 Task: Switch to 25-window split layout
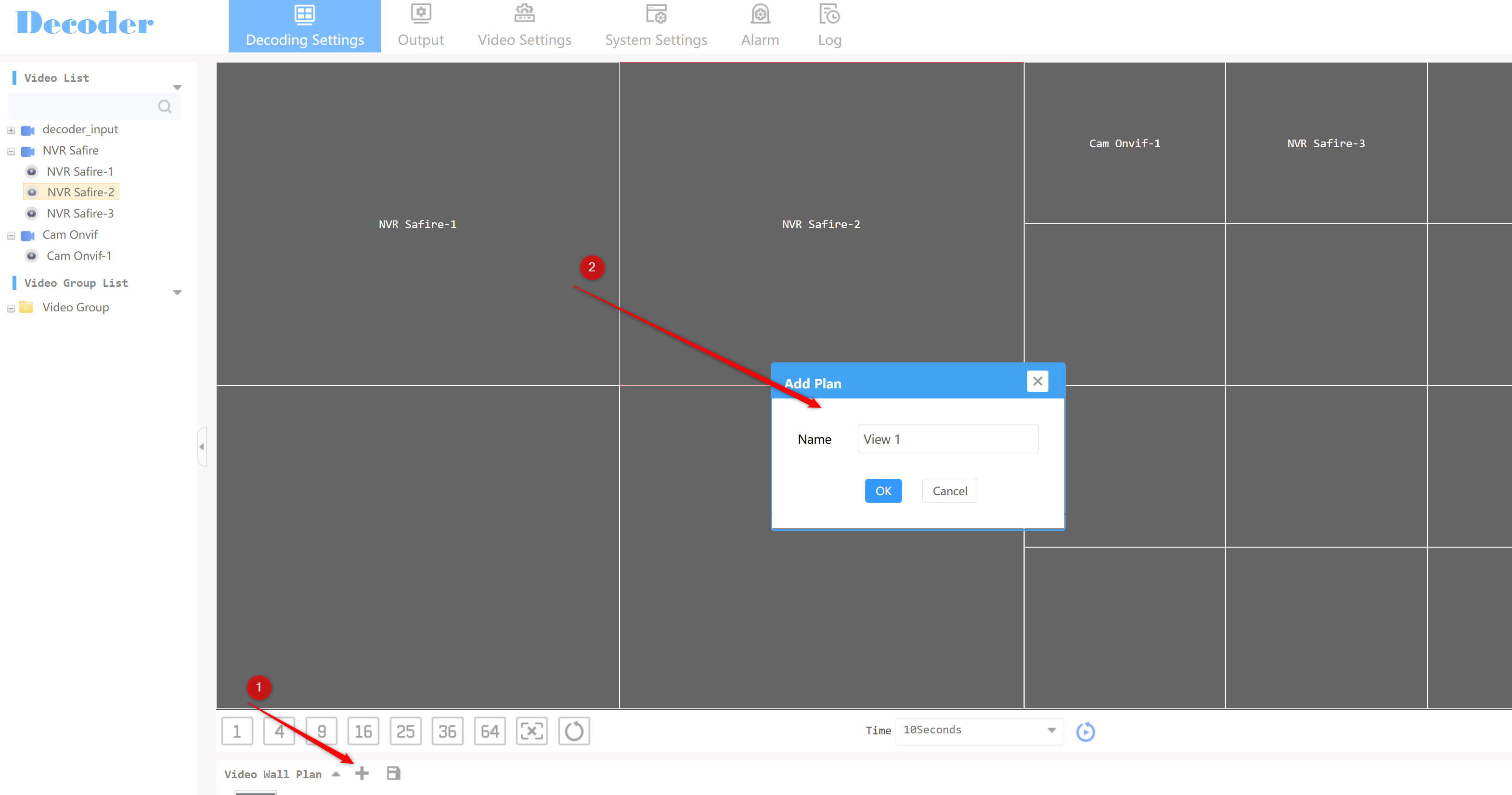tap(406, 731)
